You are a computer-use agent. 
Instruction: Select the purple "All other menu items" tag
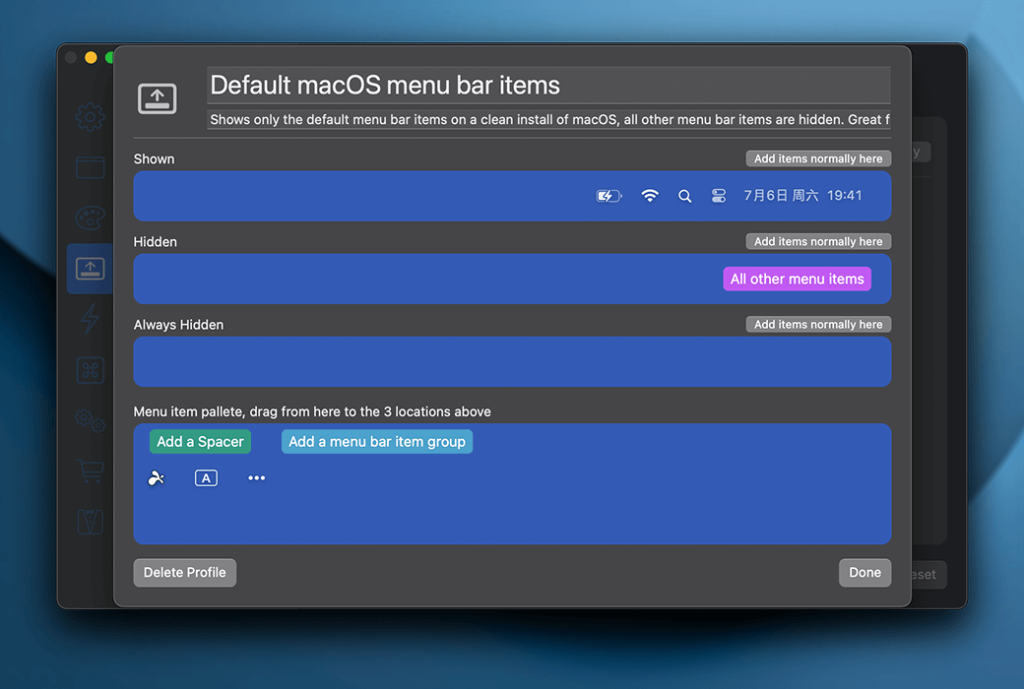(797, 279)
